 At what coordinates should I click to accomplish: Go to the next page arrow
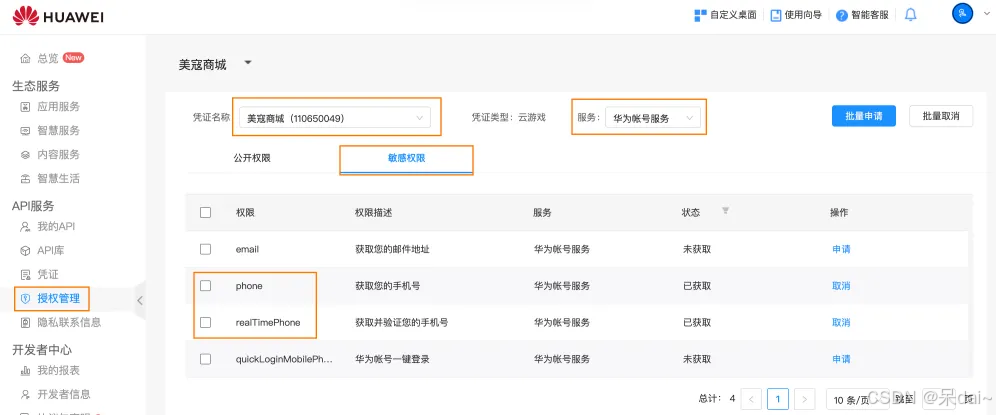click(805, 399)
